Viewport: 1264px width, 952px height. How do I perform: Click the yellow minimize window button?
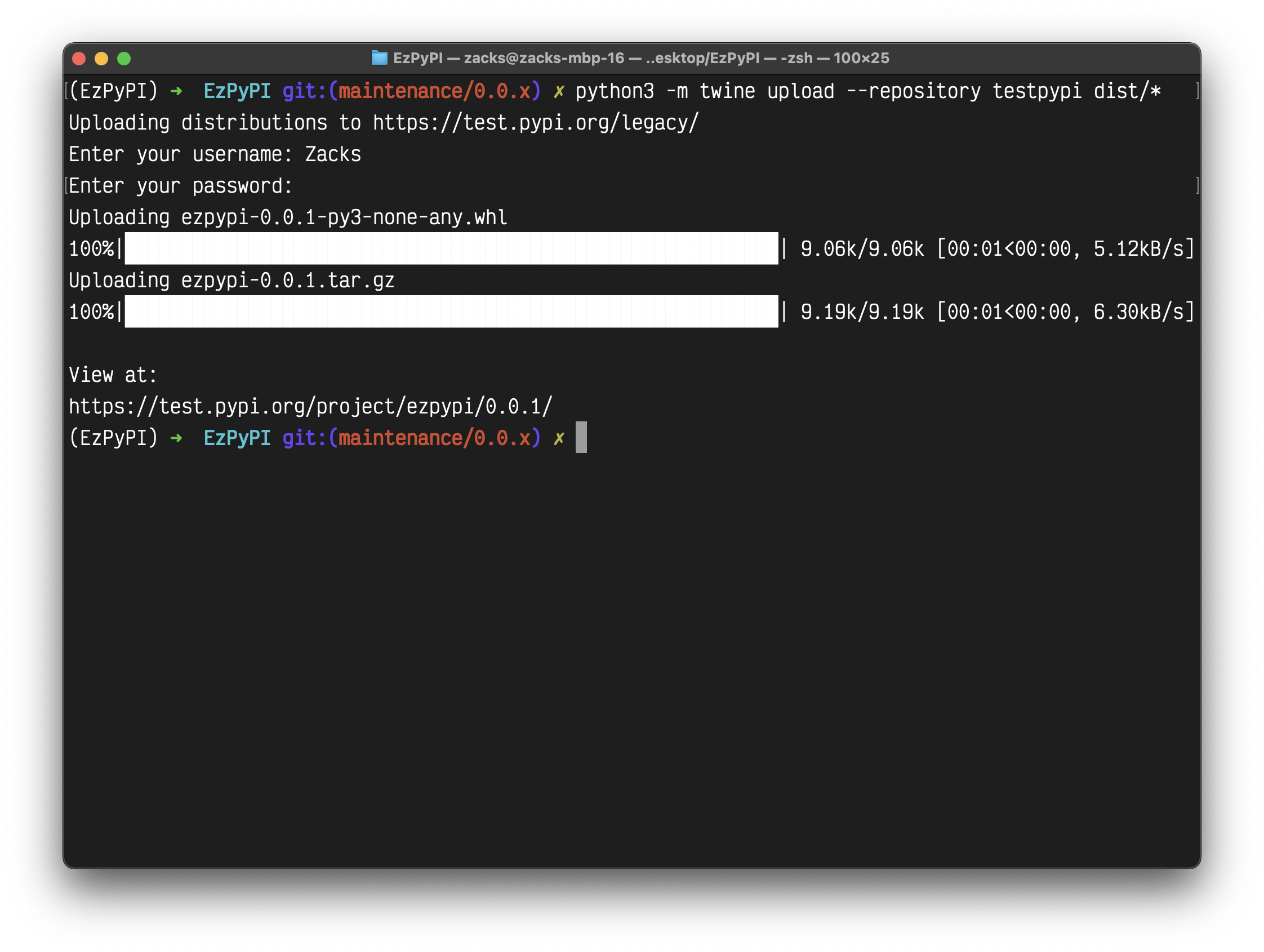pos(101,58)
